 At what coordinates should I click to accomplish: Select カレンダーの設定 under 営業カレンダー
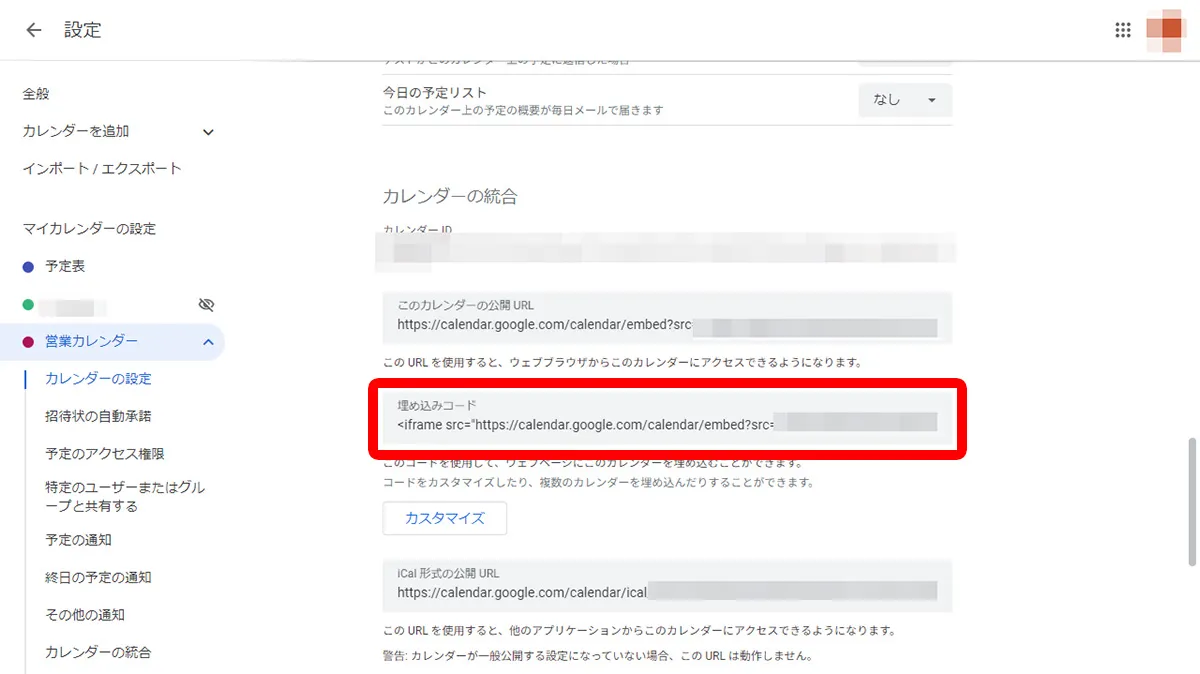click(x=97, y=378)
